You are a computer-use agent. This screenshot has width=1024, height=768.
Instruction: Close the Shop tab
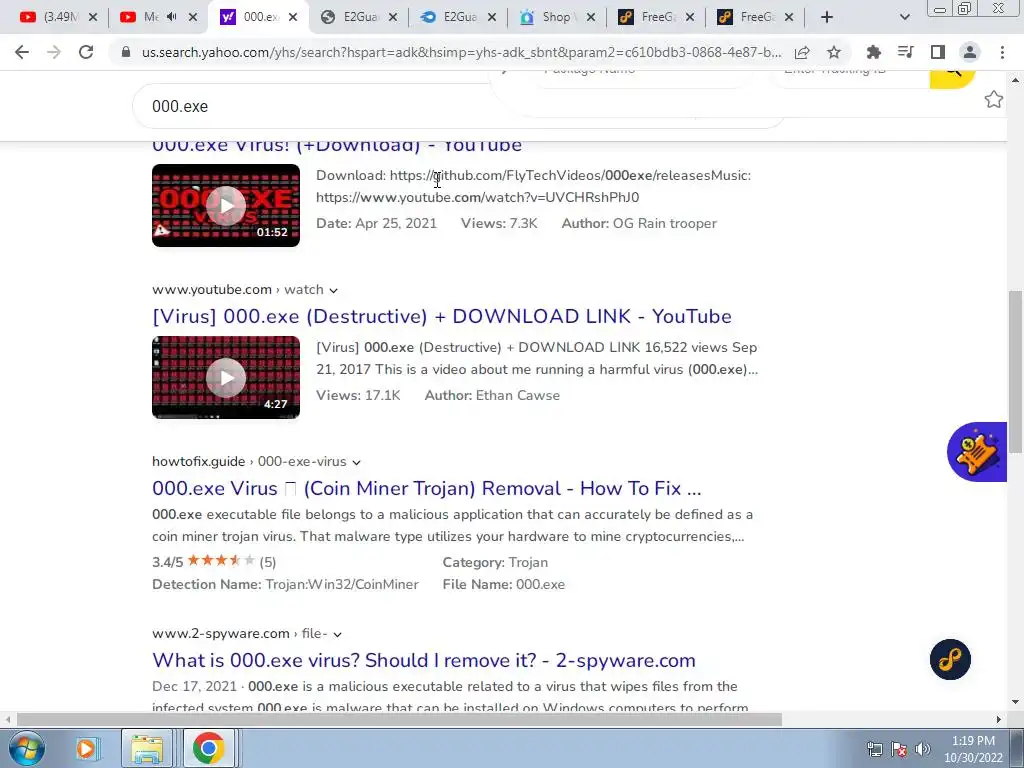point(591,17)
